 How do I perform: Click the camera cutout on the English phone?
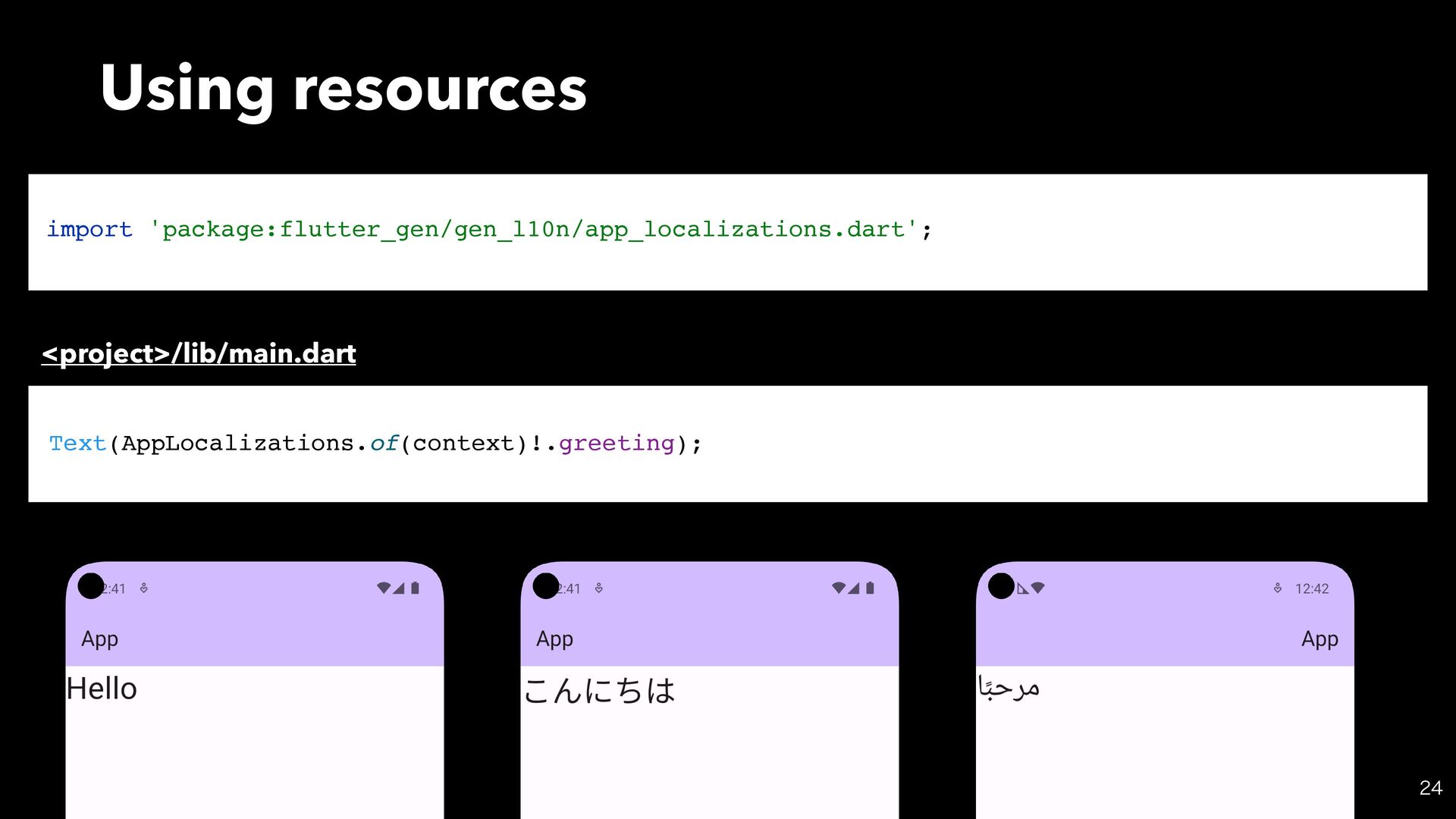[x=91, y=586]
